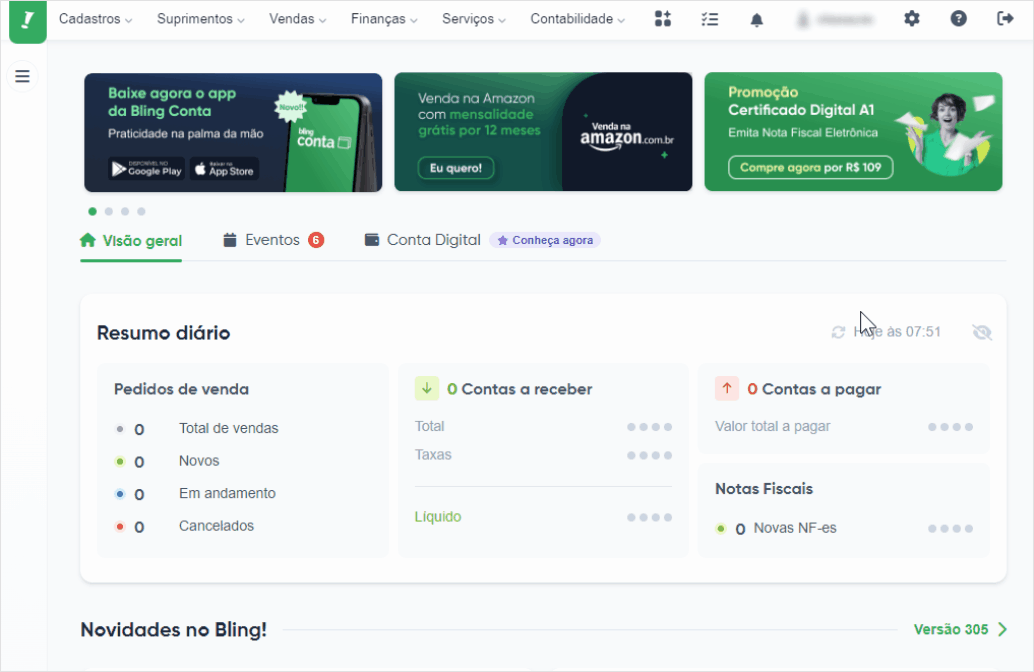Image resolution: width=1034 pixels, height=672 pixels.
Task: Click the Pedidos de venda heading
Action: pyautogui.click(x=181, y=389)
